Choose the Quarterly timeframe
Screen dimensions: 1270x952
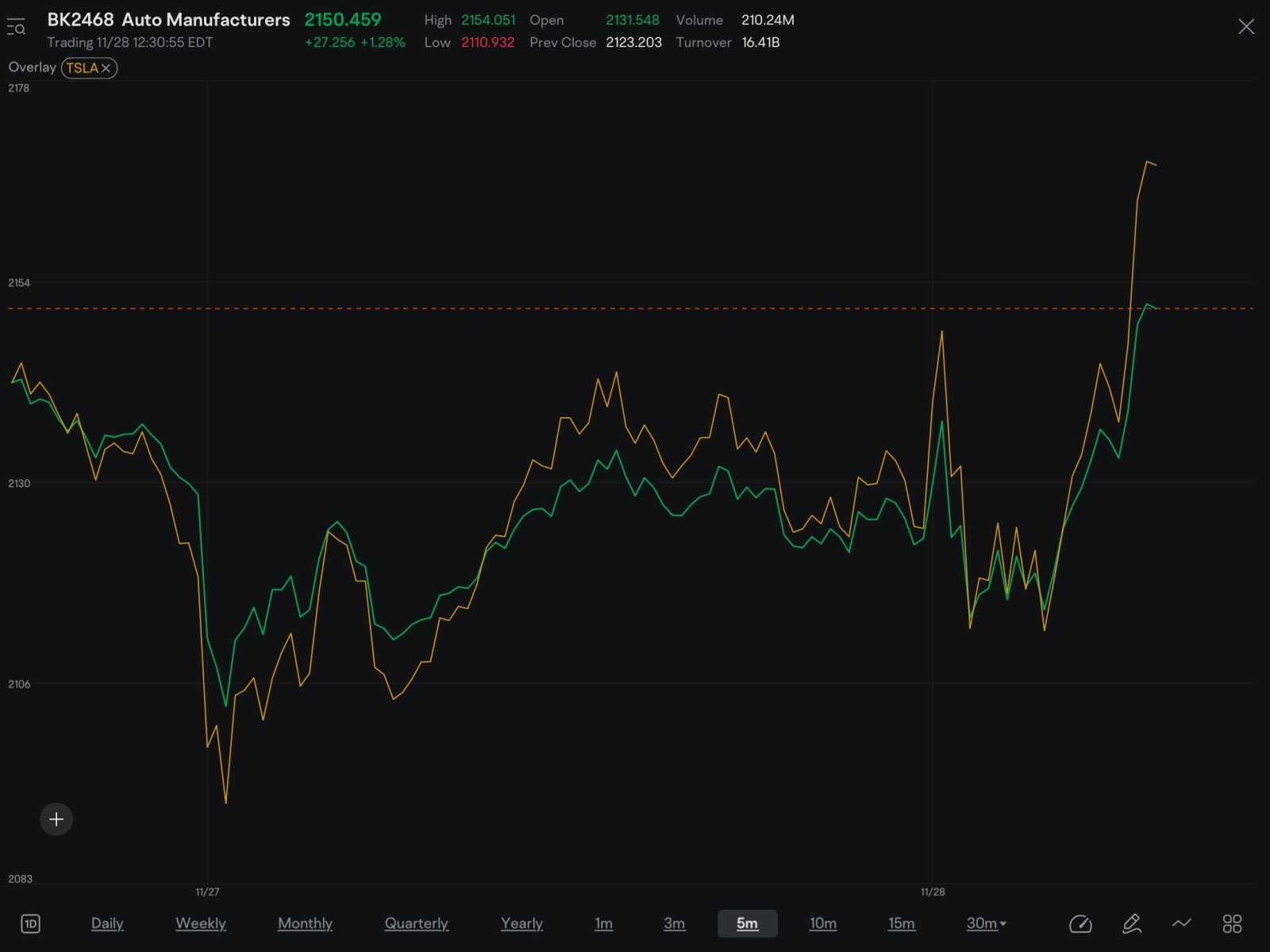tap(417, 923)
